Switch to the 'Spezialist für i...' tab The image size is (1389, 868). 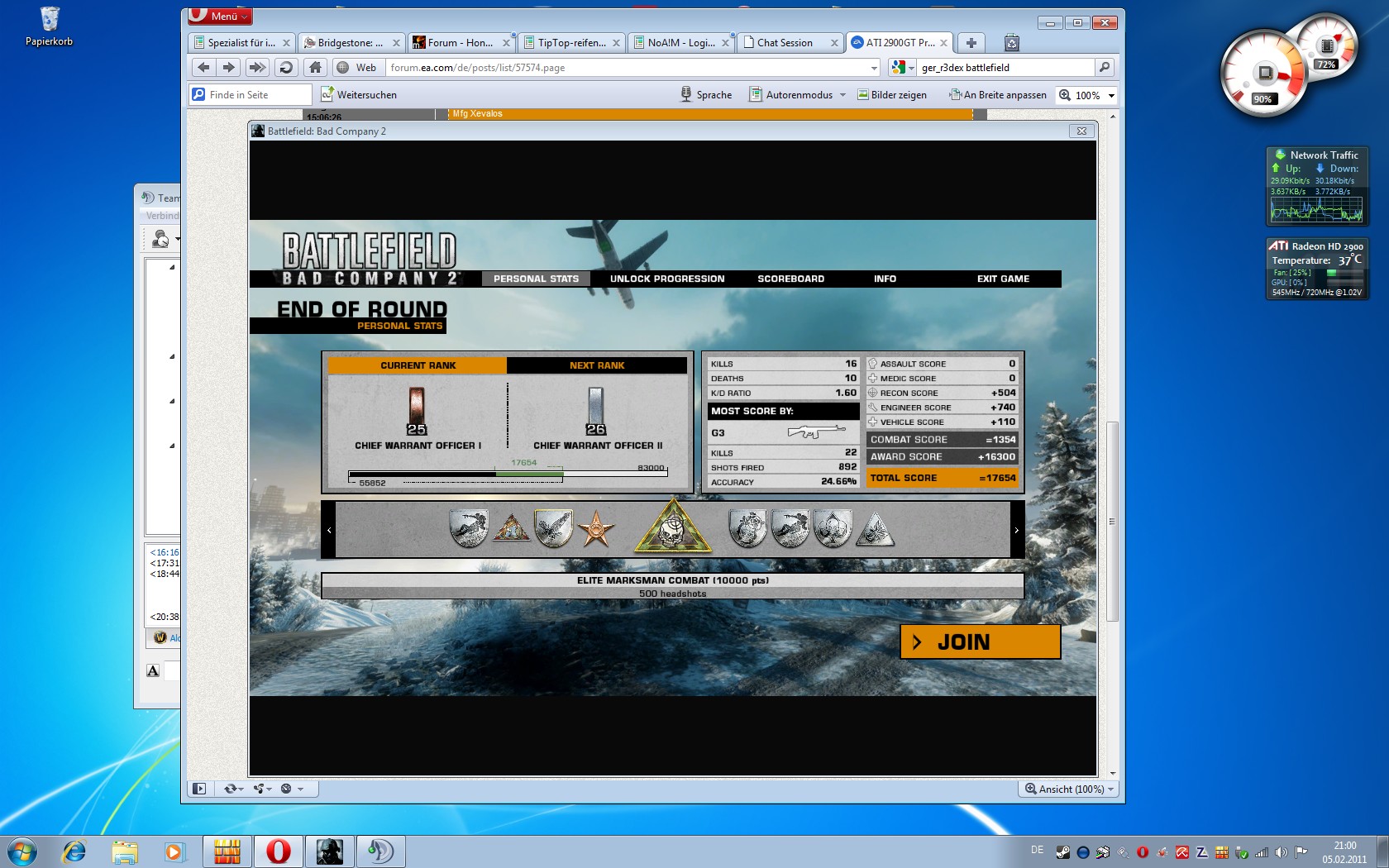pyautogui.click(x=241, y=43)
